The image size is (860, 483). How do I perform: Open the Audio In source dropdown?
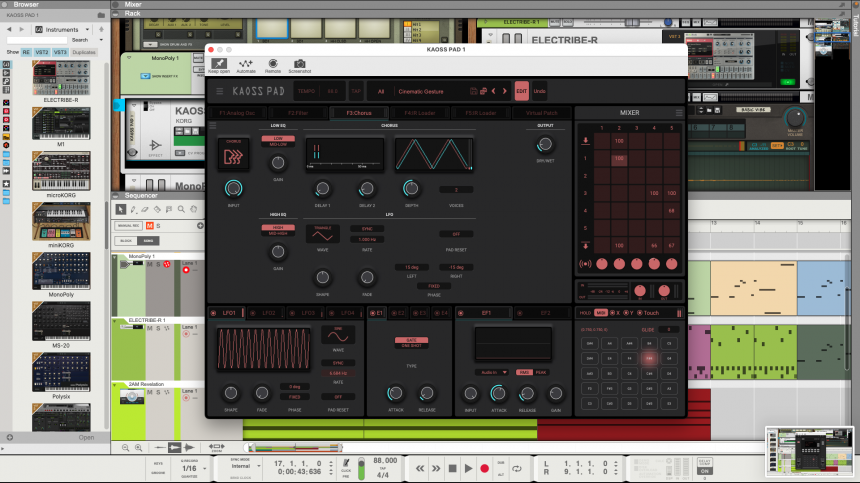coord(491,372)
